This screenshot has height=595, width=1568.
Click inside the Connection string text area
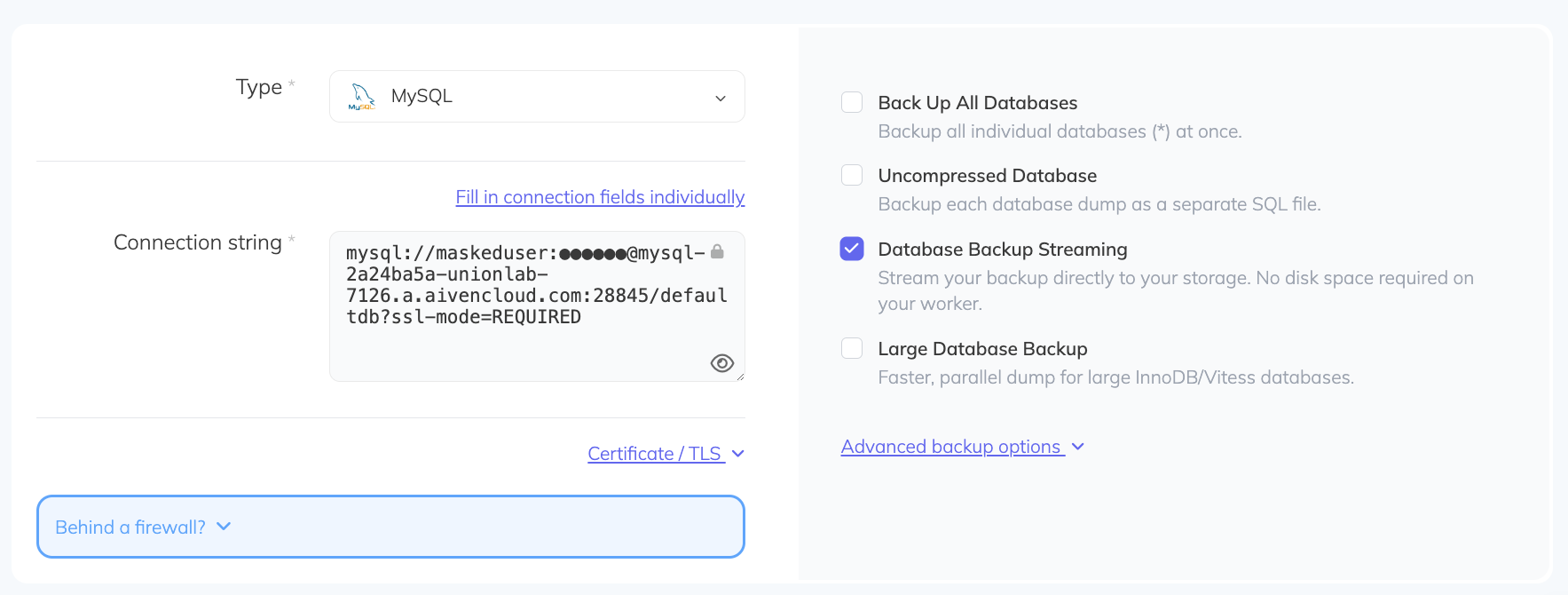coord(537,306)
